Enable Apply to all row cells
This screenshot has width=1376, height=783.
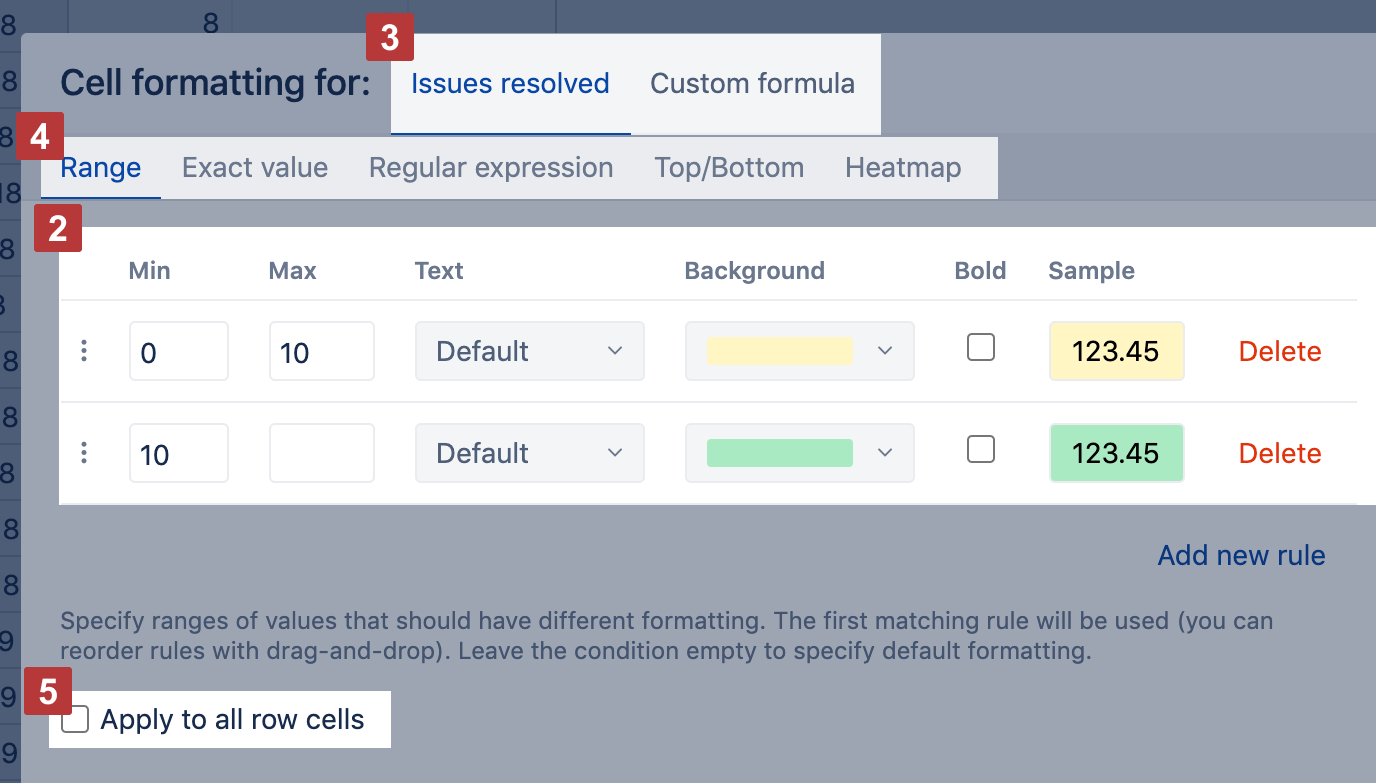(x=76, y=719)
